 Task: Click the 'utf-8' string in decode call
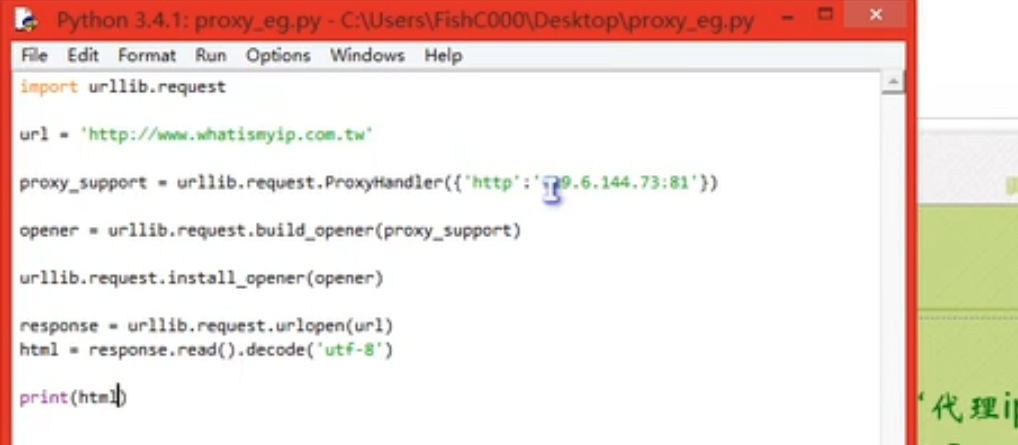point(349,350)
